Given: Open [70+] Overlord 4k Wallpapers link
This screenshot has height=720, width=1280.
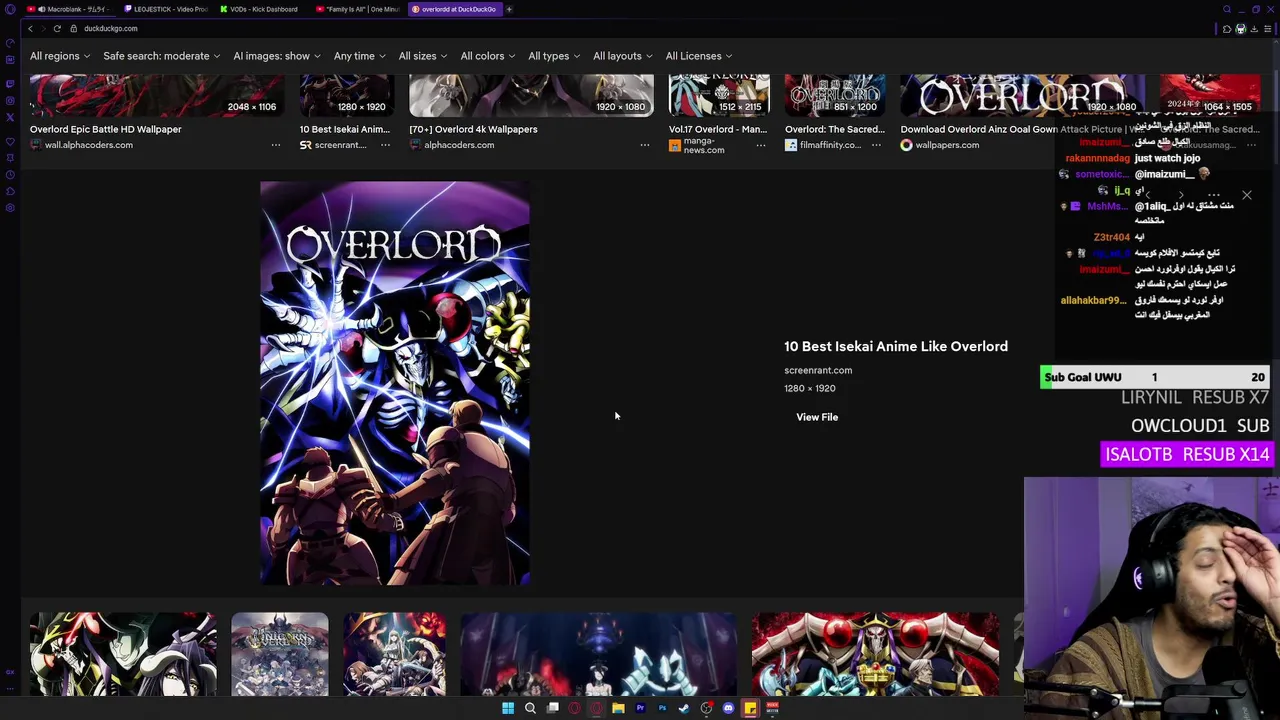Looking at the screenshot, I should [x=473, y=129].
